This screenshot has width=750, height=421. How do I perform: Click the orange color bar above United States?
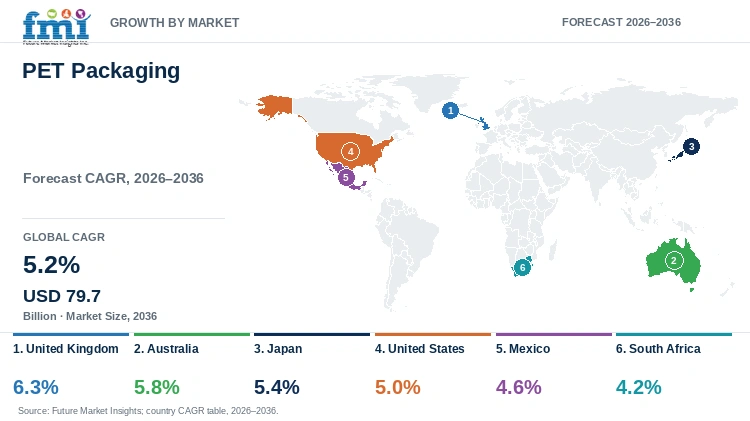point(433,334)
